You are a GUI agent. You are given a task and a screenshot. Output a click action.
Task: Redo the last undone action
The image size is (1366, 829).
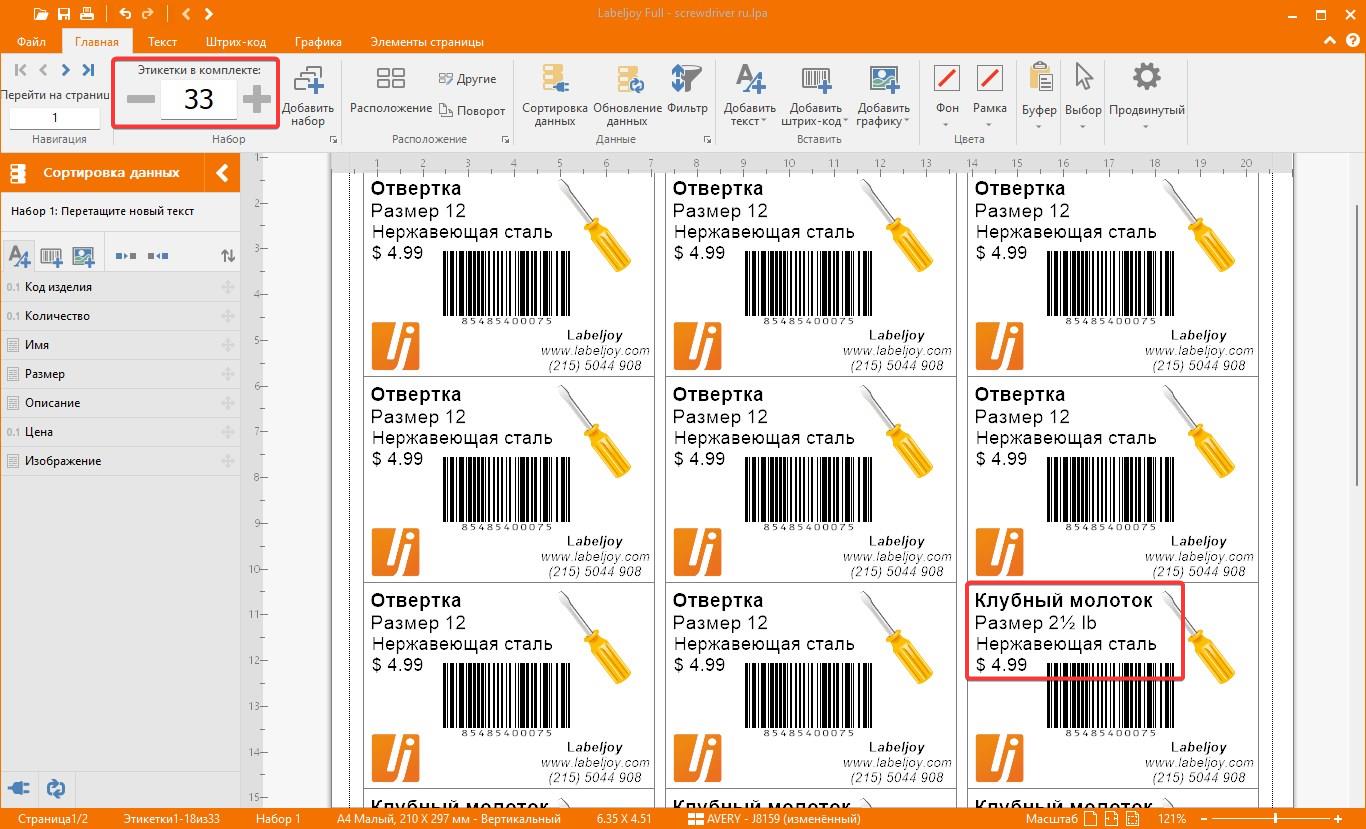148,14
